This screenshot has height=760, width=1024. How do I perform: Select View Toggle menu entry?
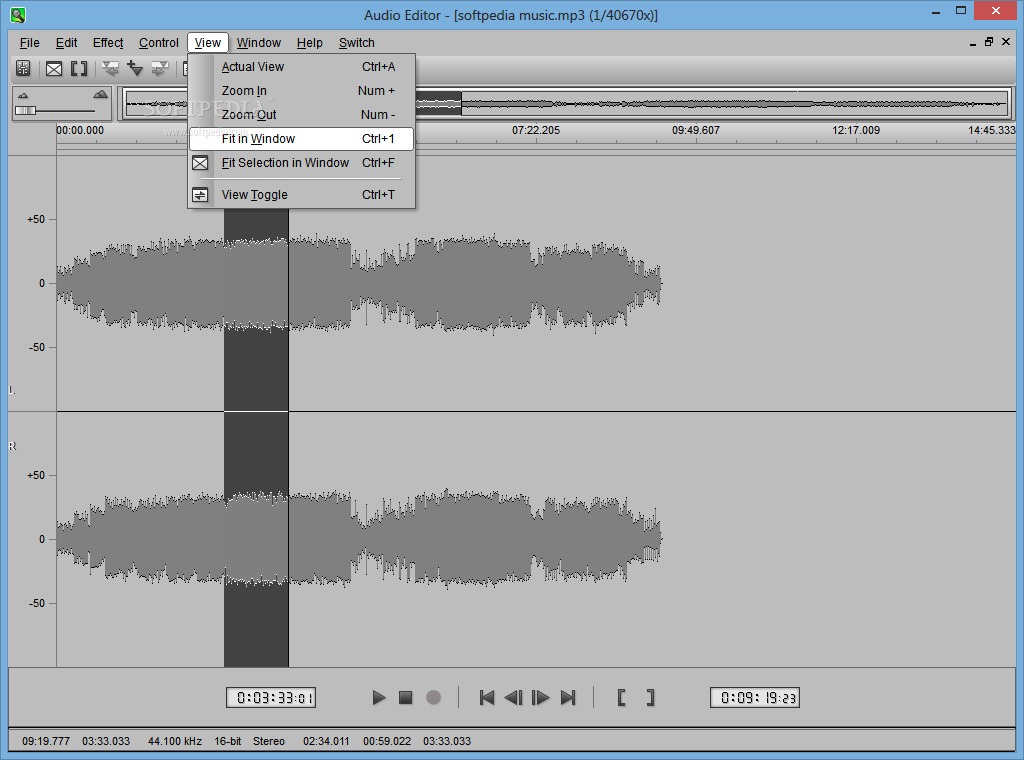pyautogui.click(x=301, y=195)
